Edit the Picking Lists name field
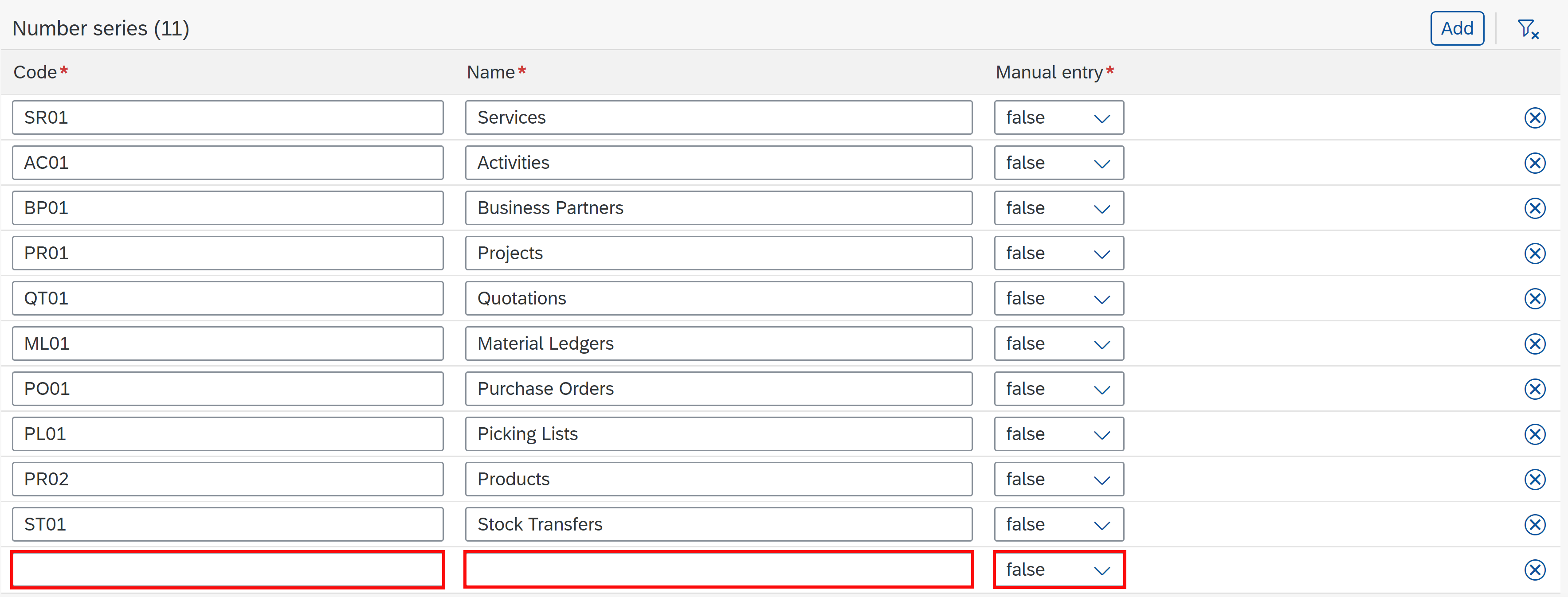Viewport: 1568px width, 597px height. (719, 434)
